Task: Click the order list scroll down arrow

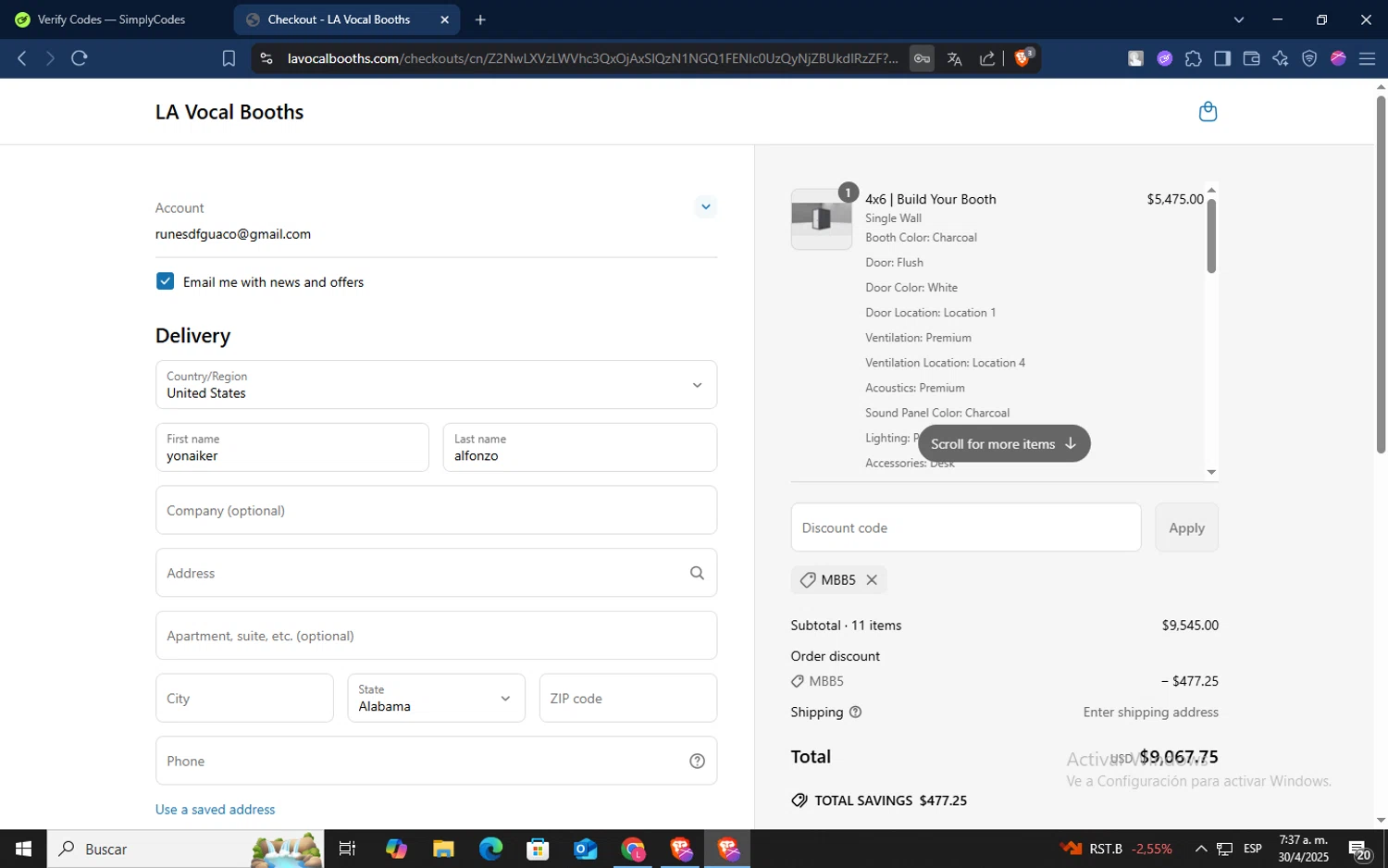Action: [x=1211, y=472]
